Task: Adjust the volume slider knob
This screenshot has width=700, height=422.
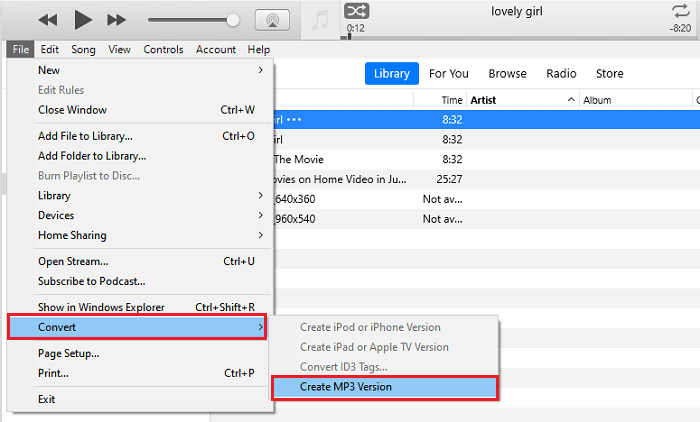Action: (x=233, y=20)
